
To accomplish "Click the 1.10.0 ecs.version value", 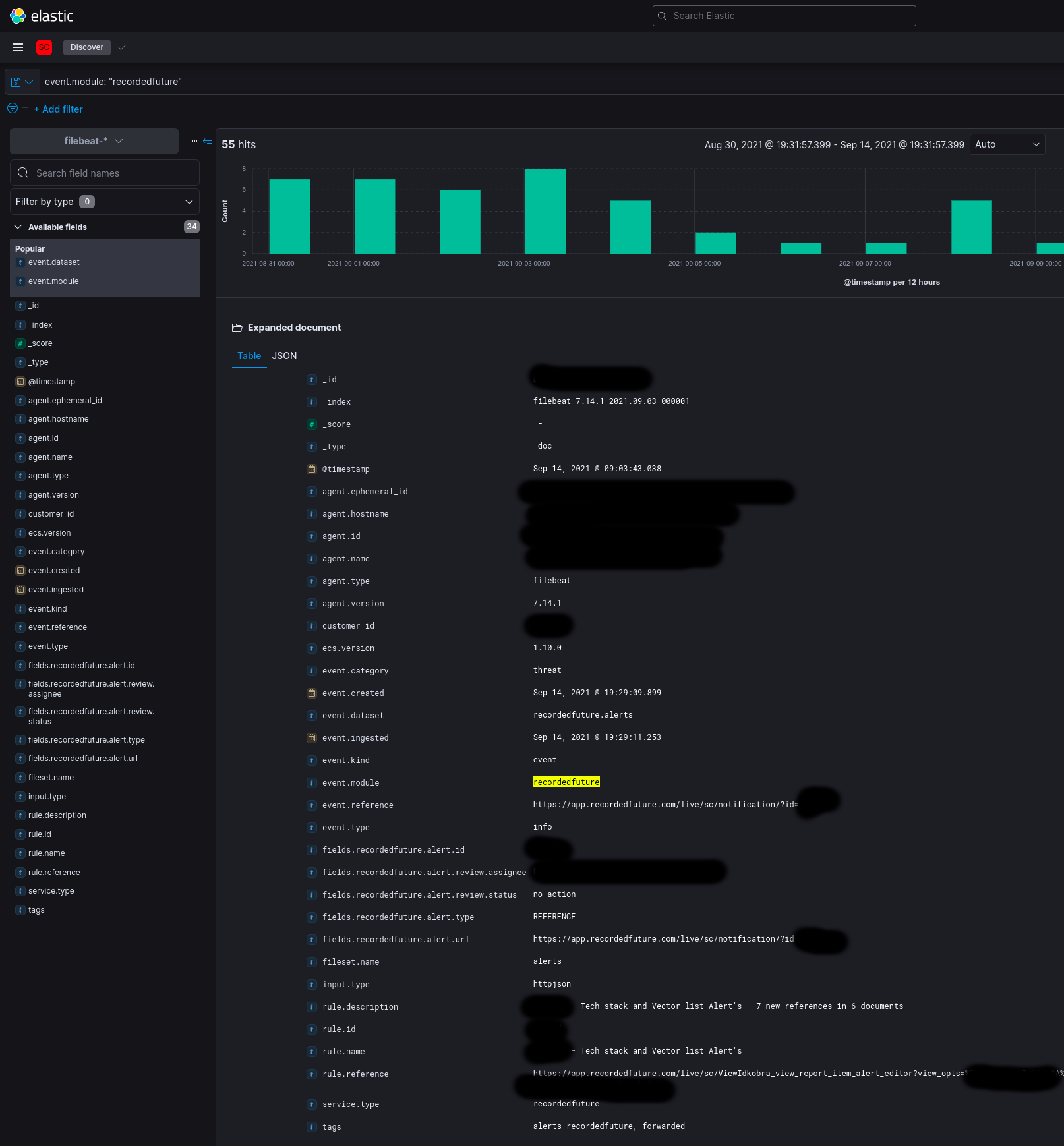I will [x=547, y=648].
